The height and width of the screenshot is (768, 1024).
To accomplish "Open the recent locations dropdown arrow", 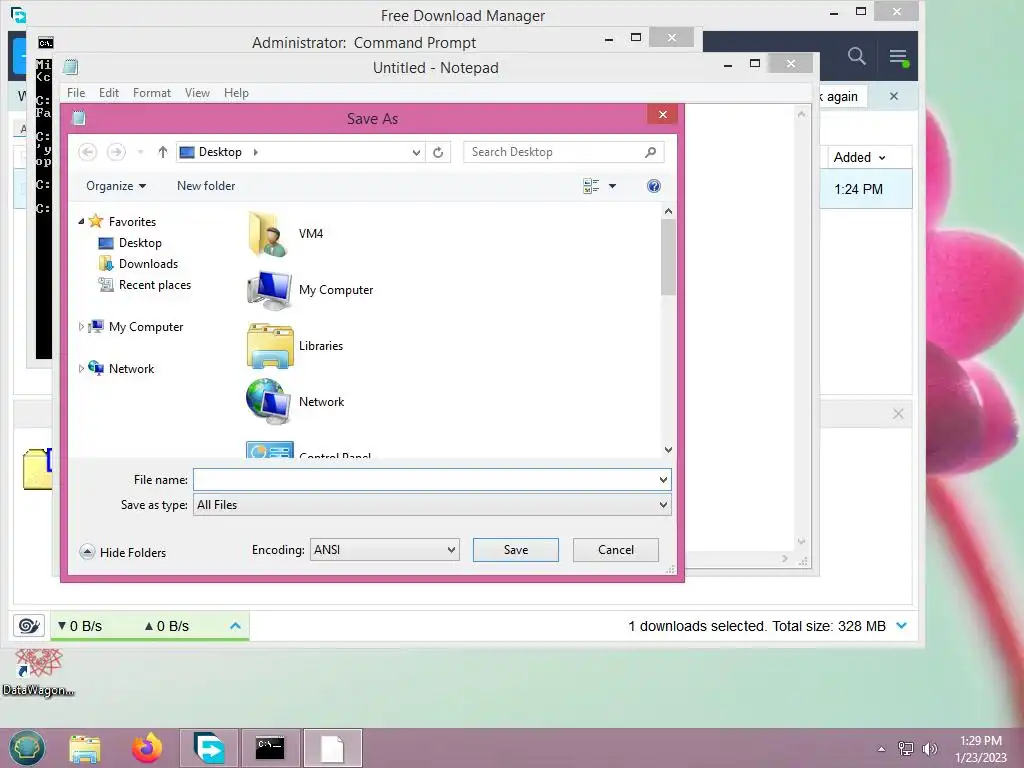I will pos(140,153).
